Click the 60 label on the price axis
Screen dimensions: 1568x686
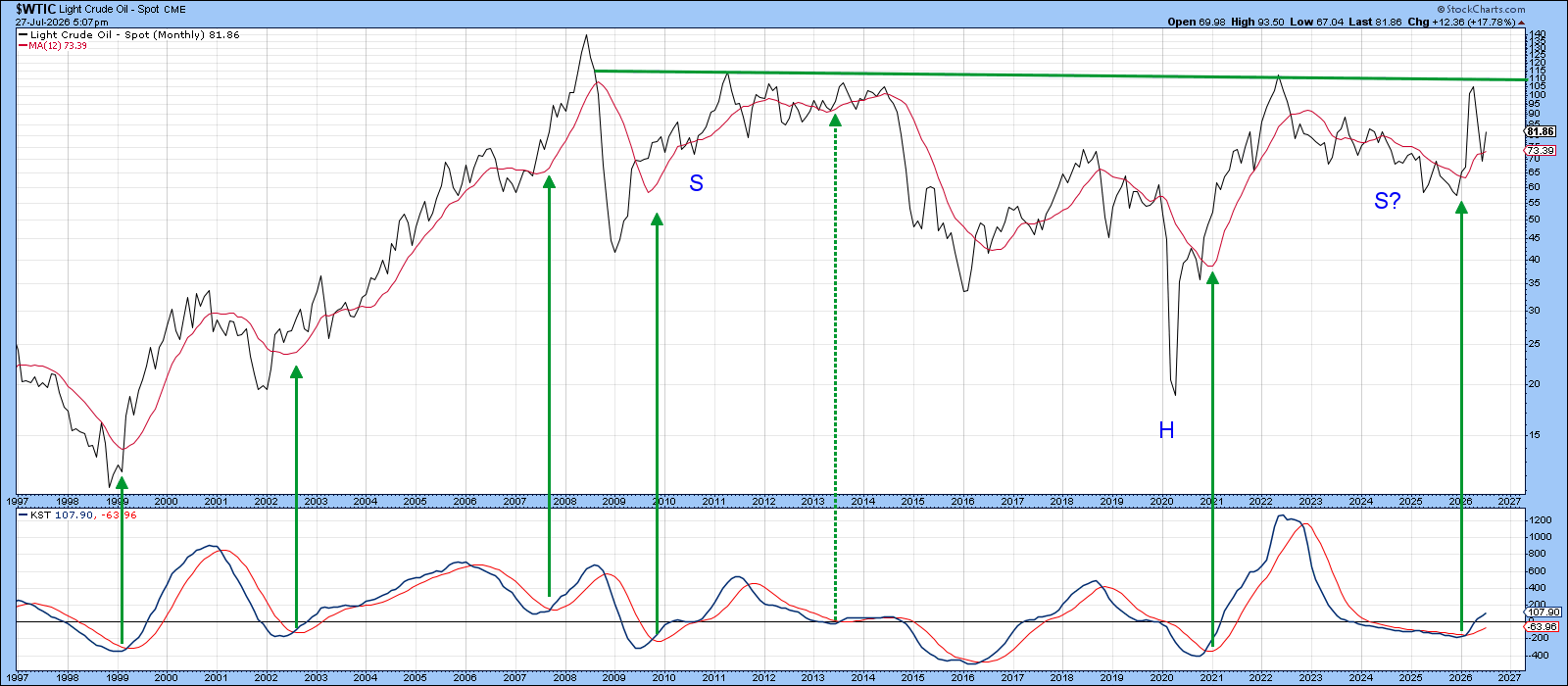(x=1535, y=187)
